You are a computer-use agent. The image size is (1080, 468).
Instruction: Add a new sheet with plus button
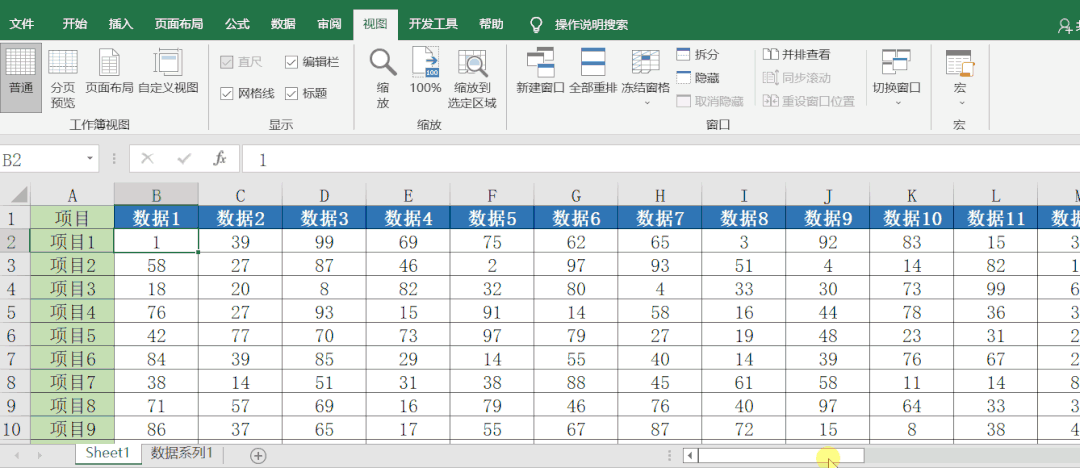point(258,455)
